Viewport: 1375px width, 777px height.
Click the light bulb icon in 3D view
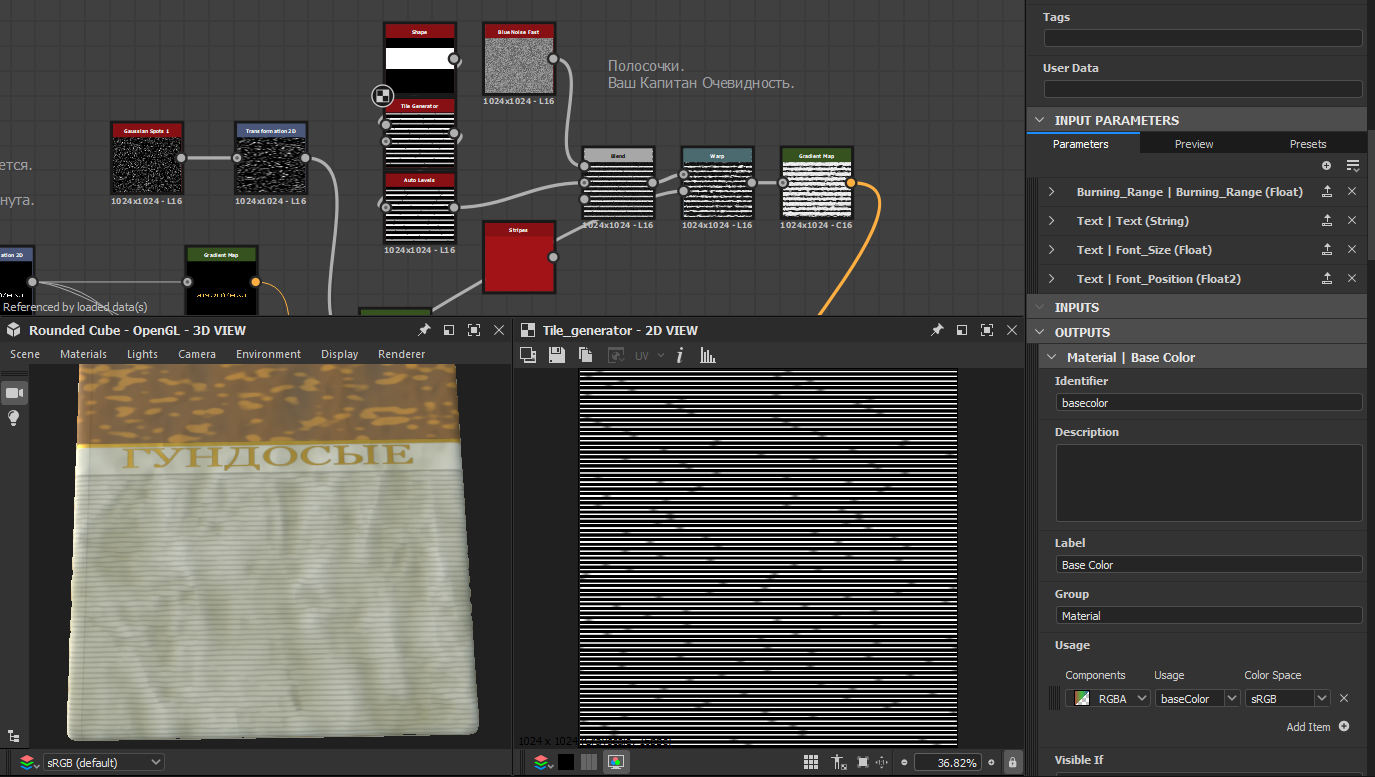pyautogui.click(x=15, y=418)
